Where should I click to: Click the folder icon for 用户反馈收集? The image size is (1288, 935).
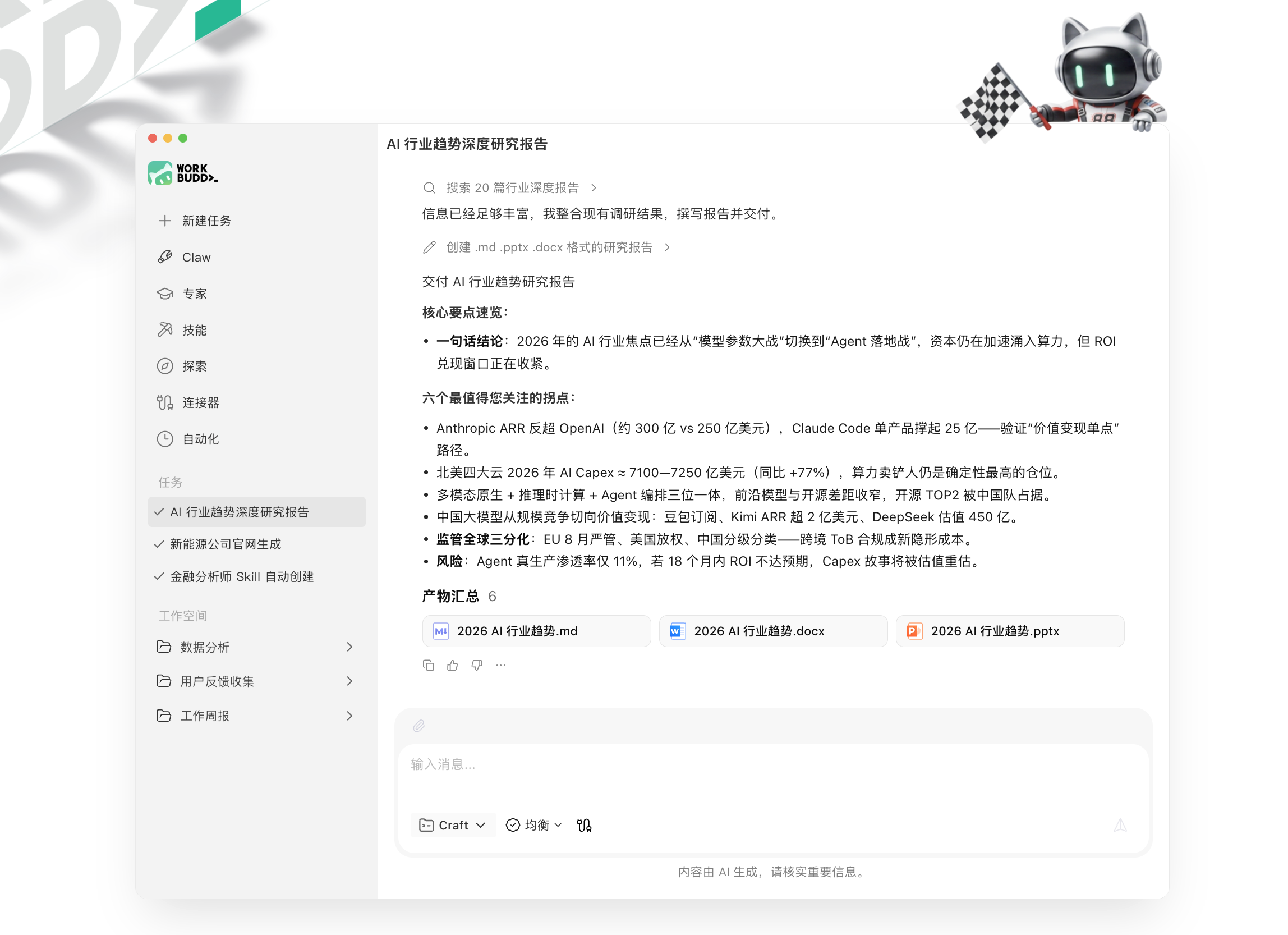click(164, 681)
